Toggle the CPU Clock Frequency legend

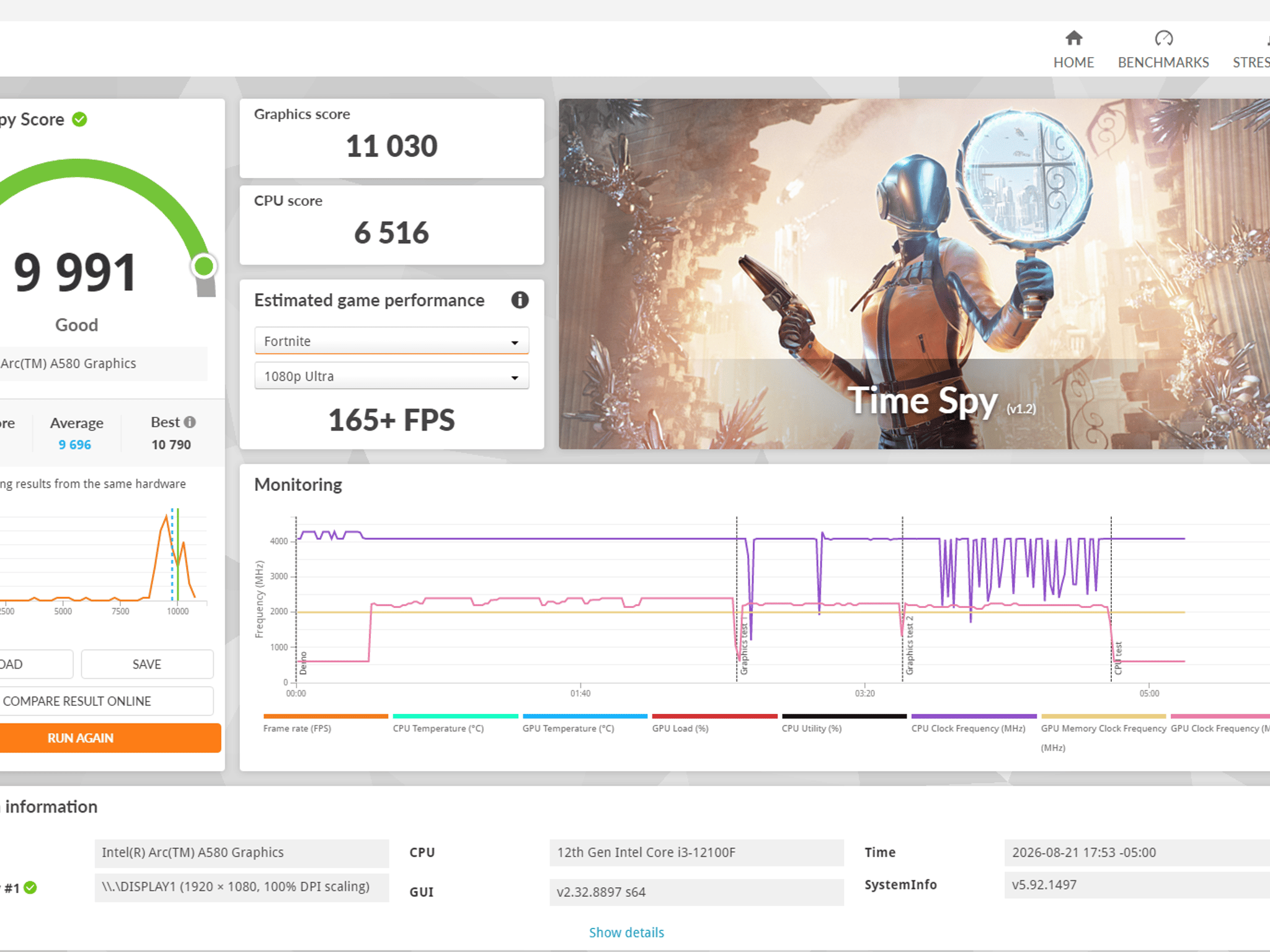point(974,724)
